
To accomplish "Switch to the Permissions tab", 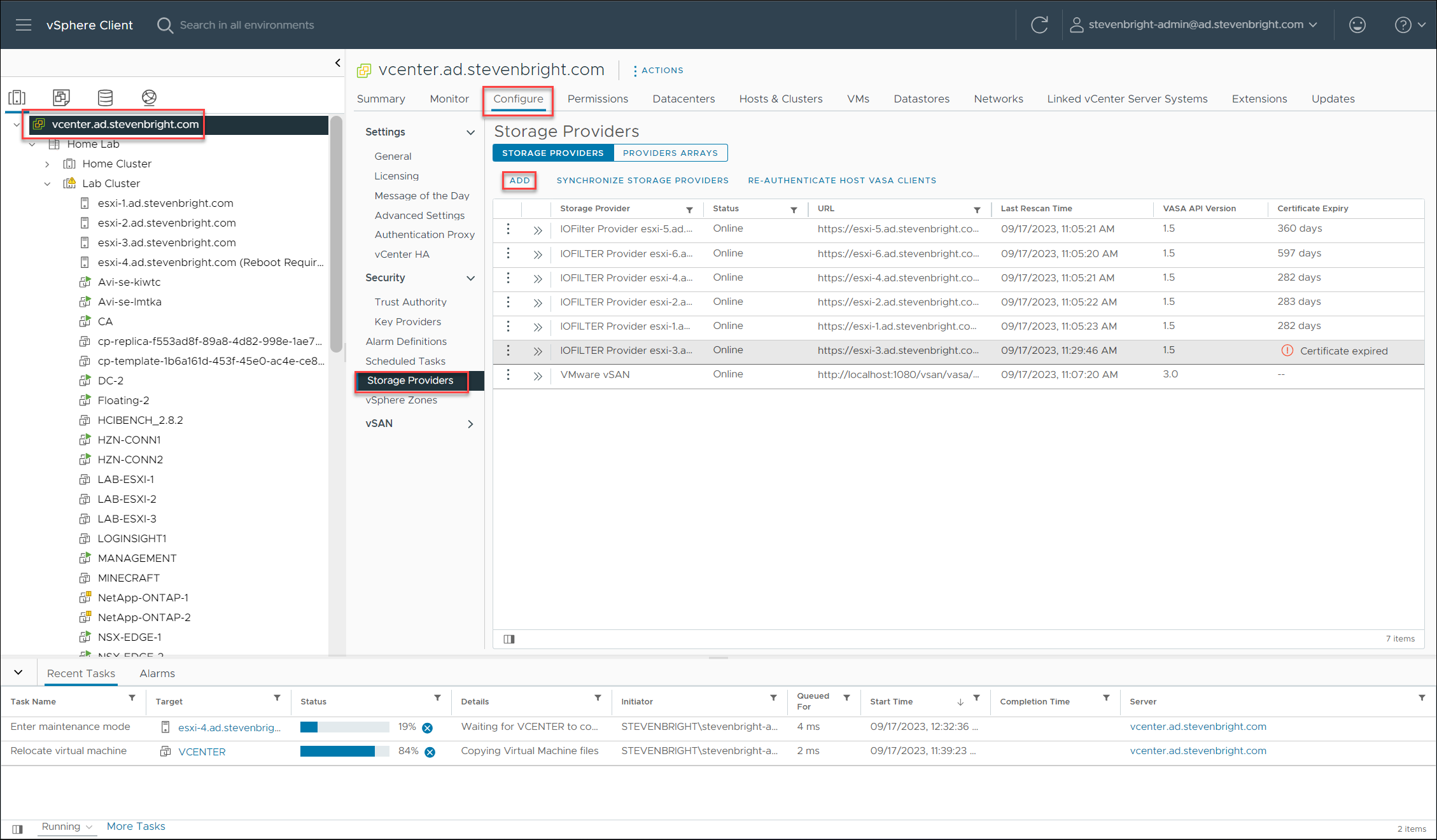I will click(x=597, y=99).
